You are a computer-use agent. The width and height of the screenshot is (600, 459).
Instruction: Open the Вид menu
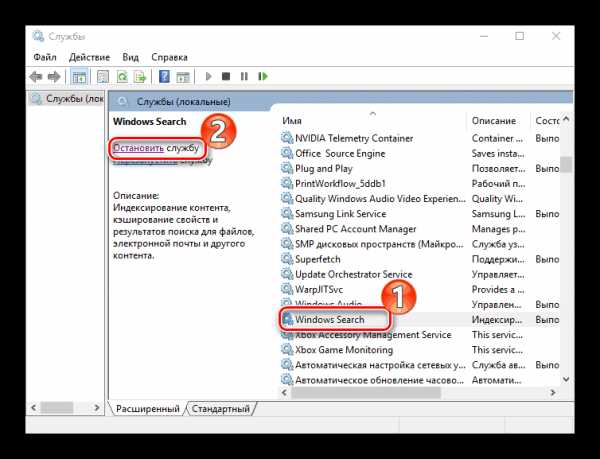130,57
